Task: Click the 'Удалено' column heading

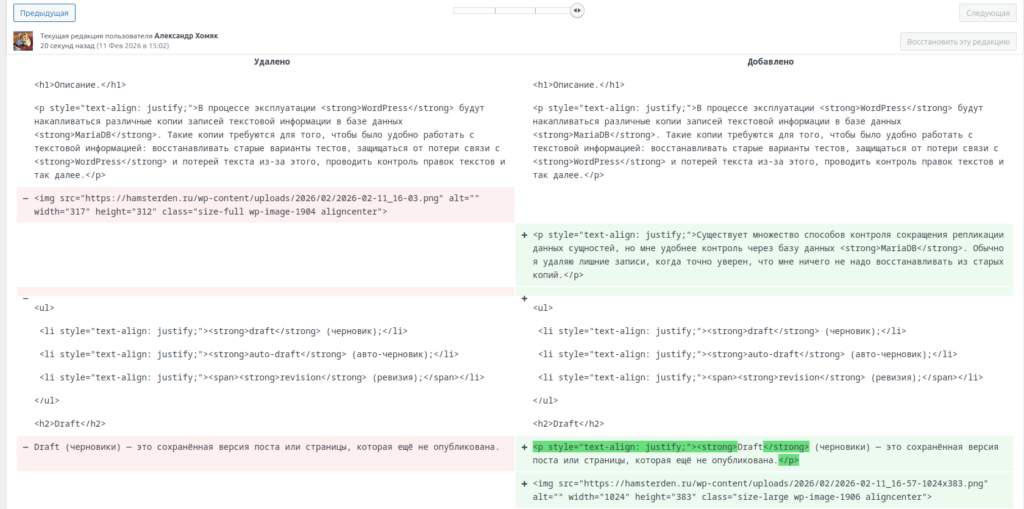Action: point(271,62)
